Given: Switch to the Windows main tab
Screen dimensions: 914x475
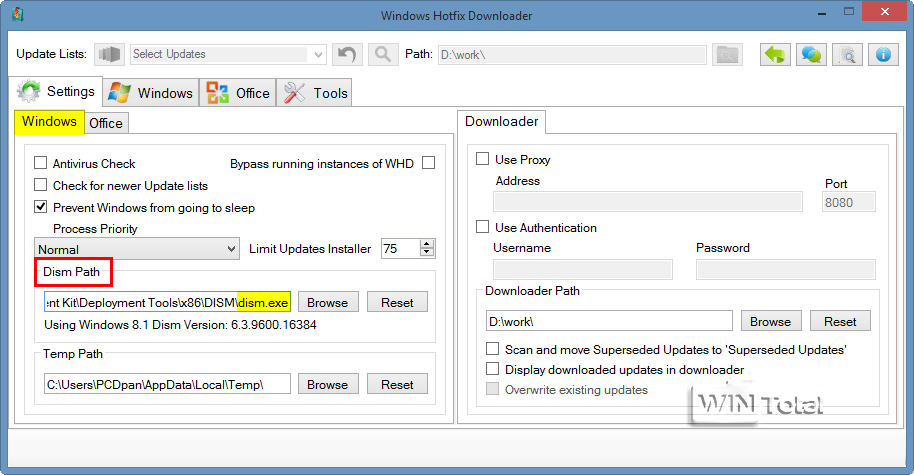Looking at the screenshot, I should (151, 93).
